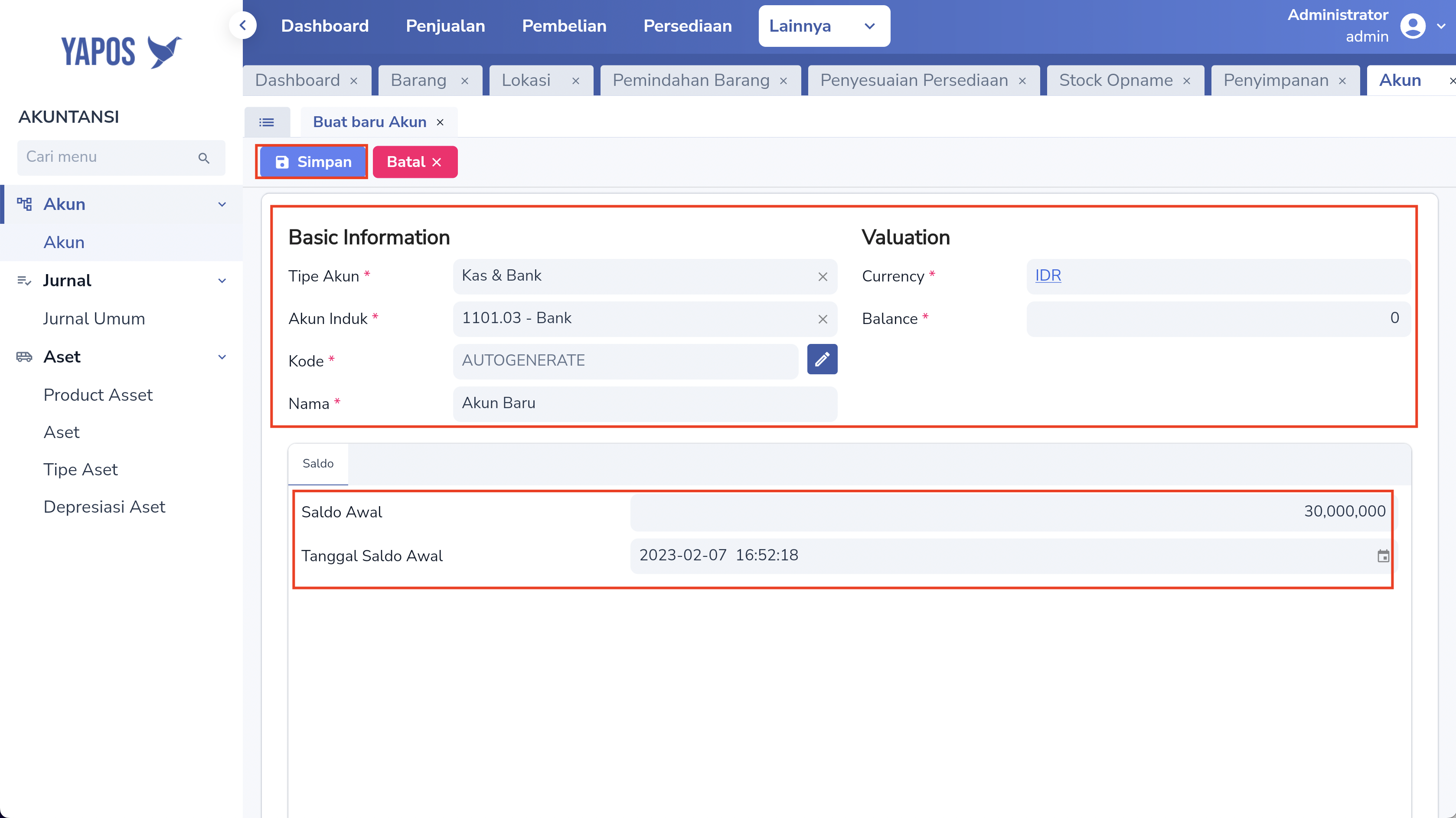Click the YAPOS logo
Screen dimensions: 1456x818
[x=121, y=52]
